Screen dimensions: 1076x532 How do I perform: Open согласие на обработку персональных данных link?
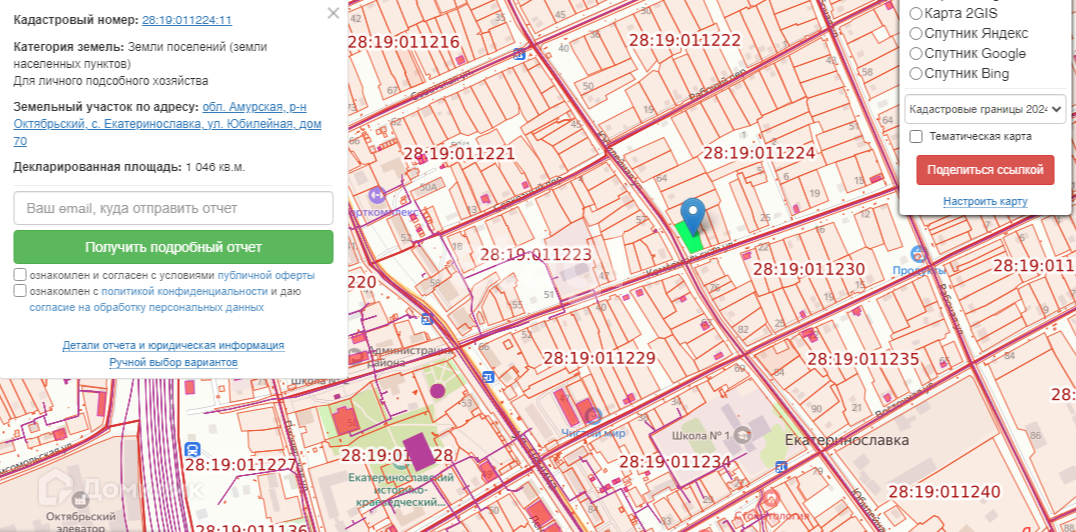(147, 308)
